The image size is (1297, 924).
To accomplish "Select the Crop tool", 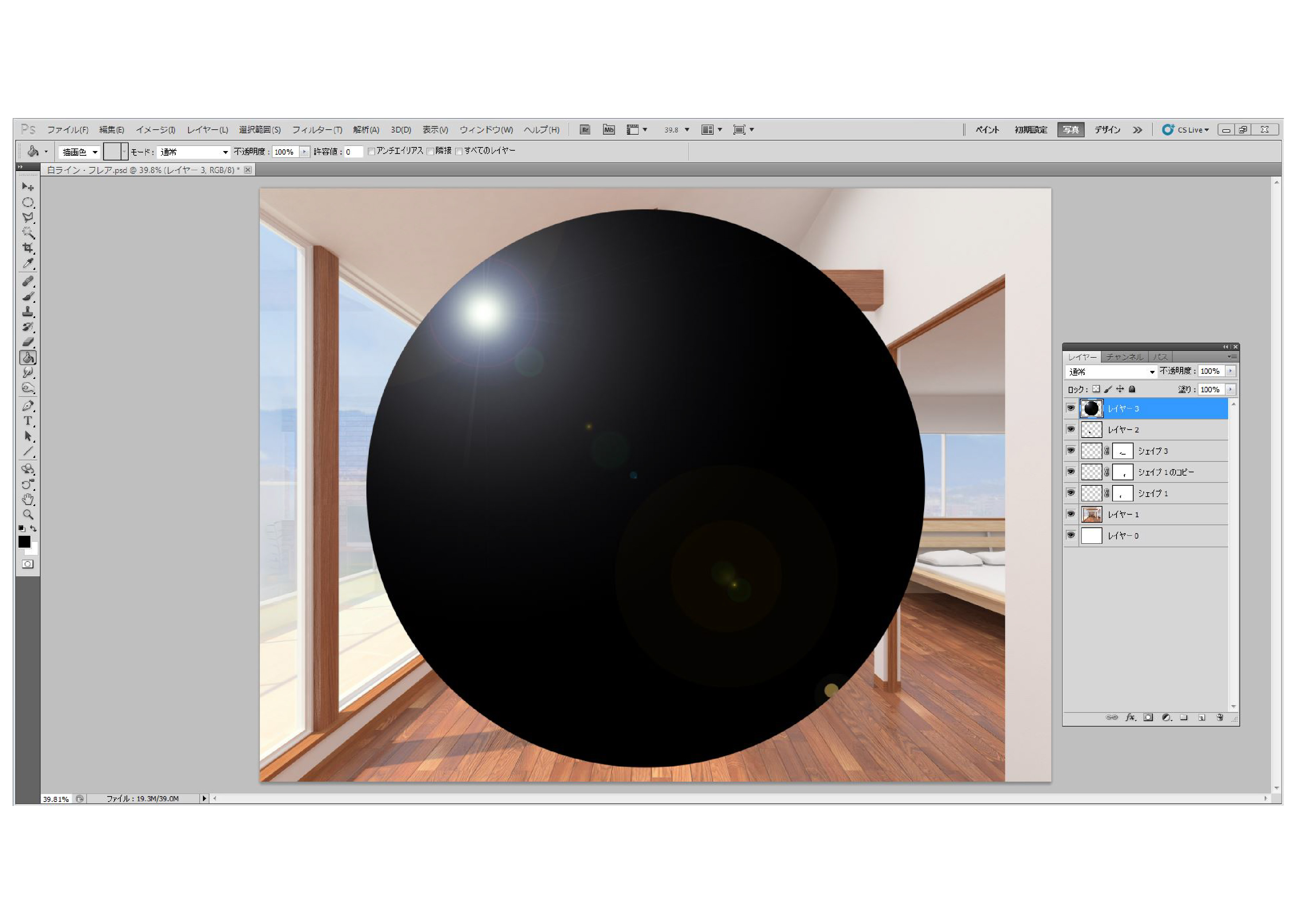I will point(27,248).
